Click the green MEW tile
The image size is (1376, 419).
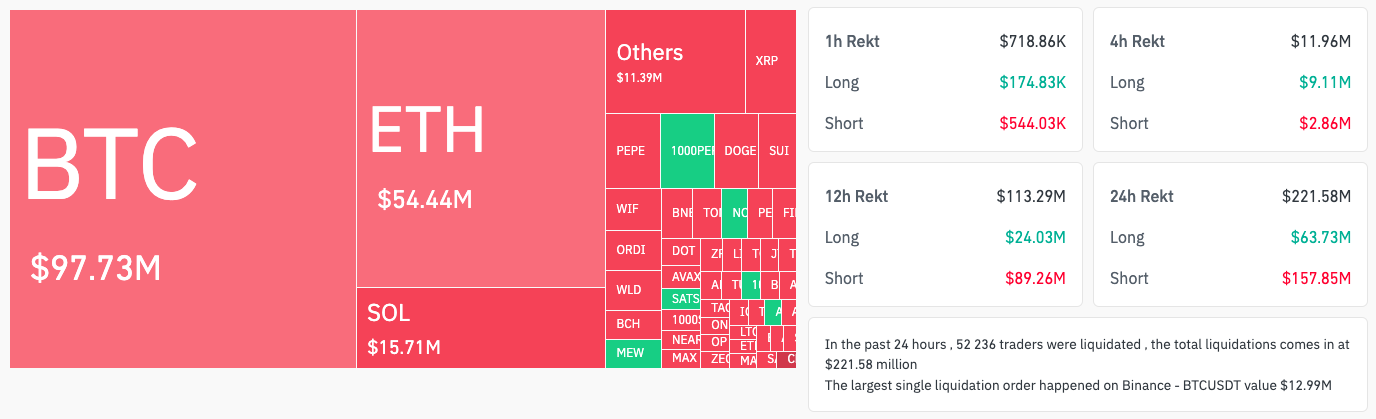[632, 353]
